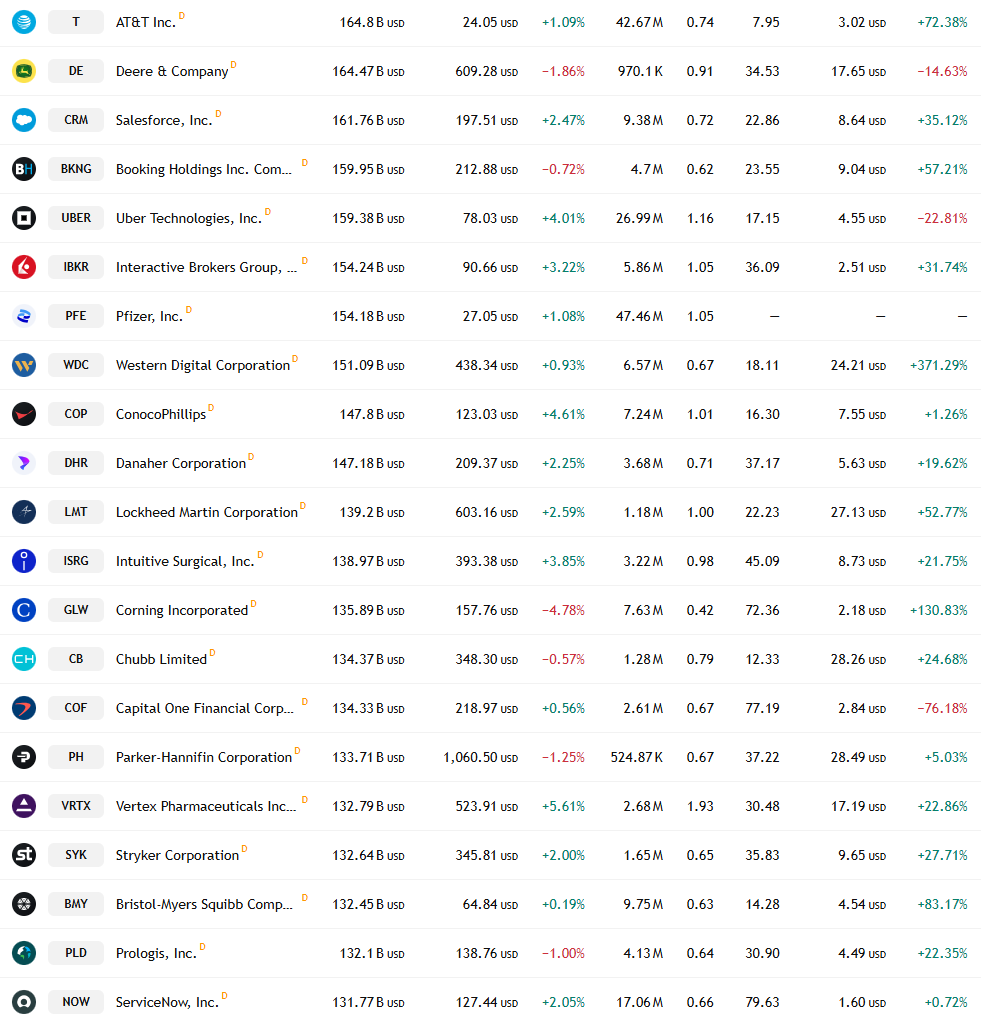The height and width of the screenshot is (1021, 981).
Task: Select the ISRG ticker badge
Action: [x=76, y=561]
